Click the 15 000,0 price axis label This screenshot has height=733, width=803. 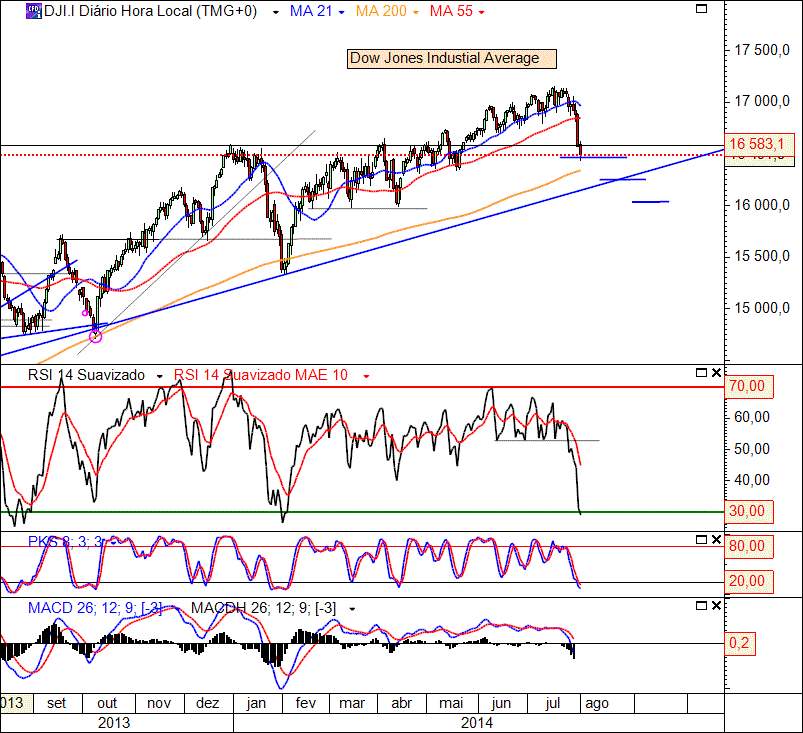pyautogui.click(x=762, y=308)
